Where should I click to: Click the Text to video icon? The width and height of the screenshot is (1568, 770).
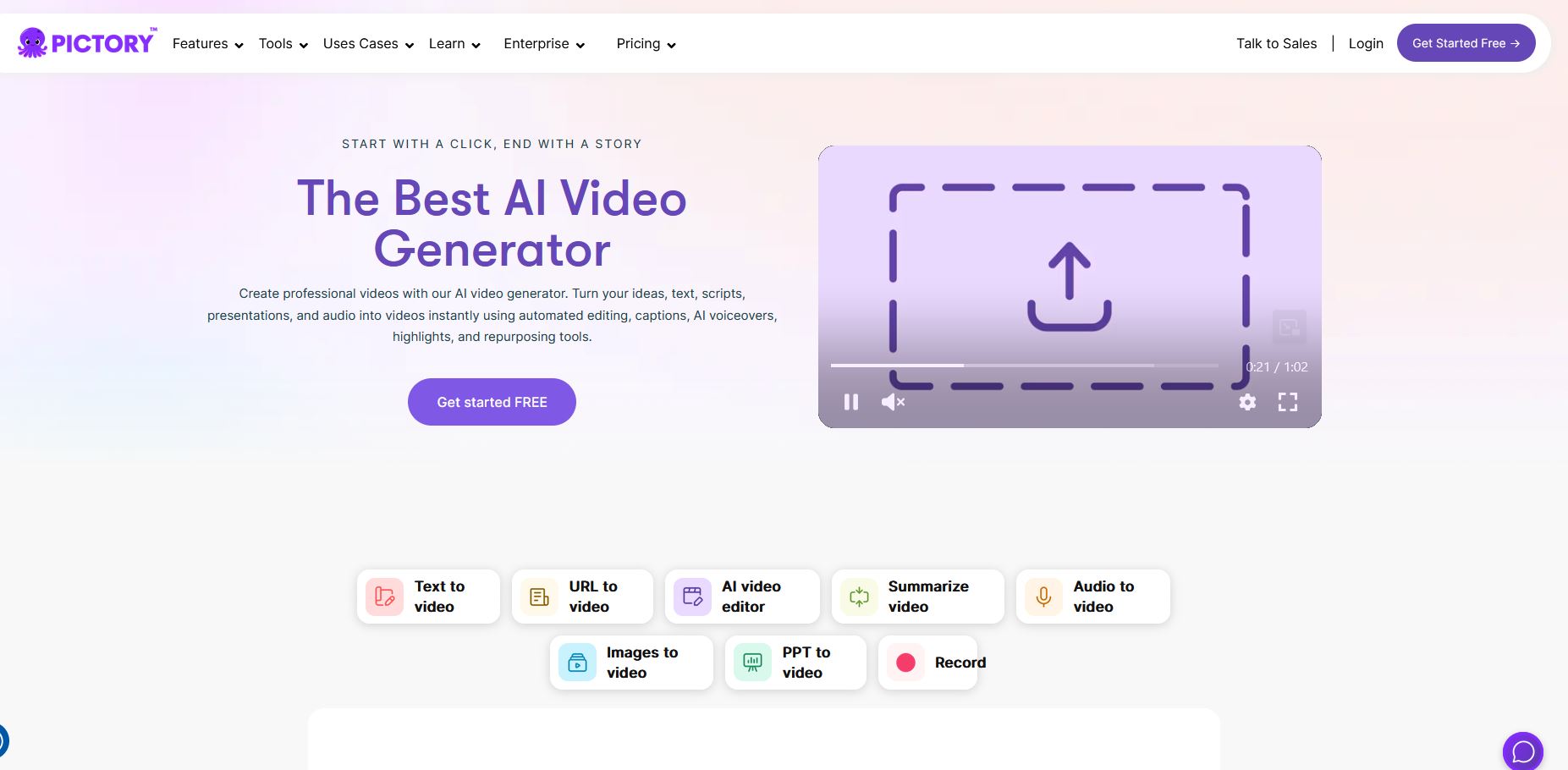(384, 597)
